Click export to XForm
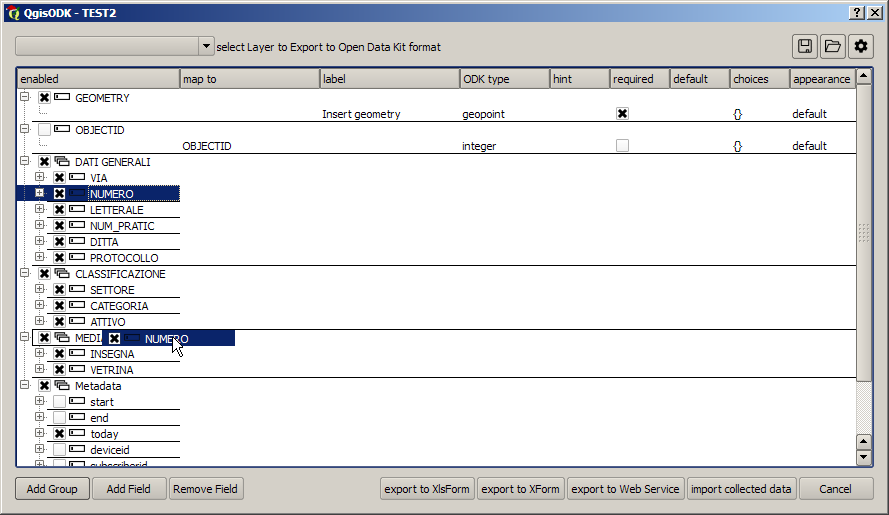The image size is (889, 515). tap(520, 489)
